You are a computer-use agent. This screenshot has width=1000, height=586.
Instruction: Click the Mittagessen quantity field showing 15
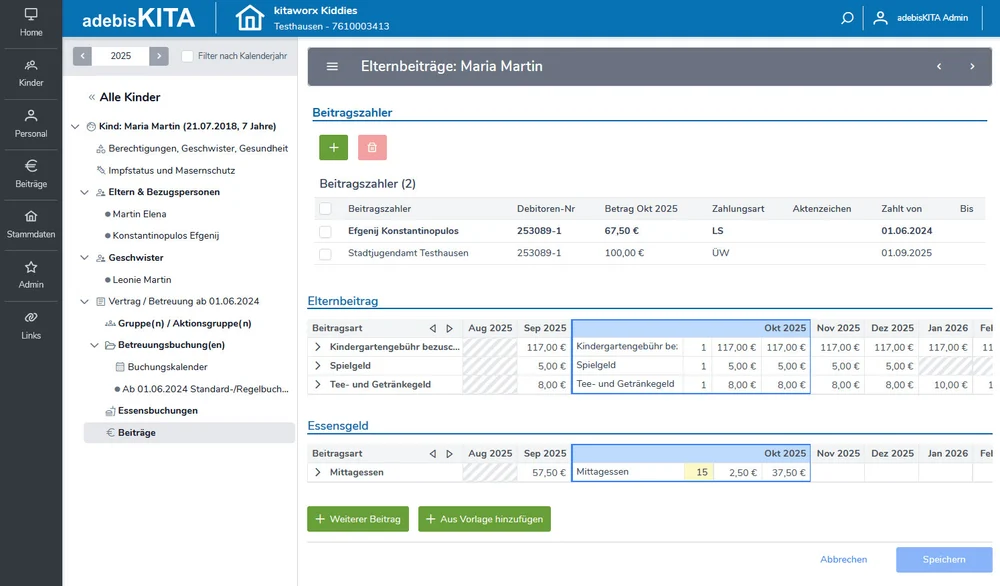tap(698, 472)
